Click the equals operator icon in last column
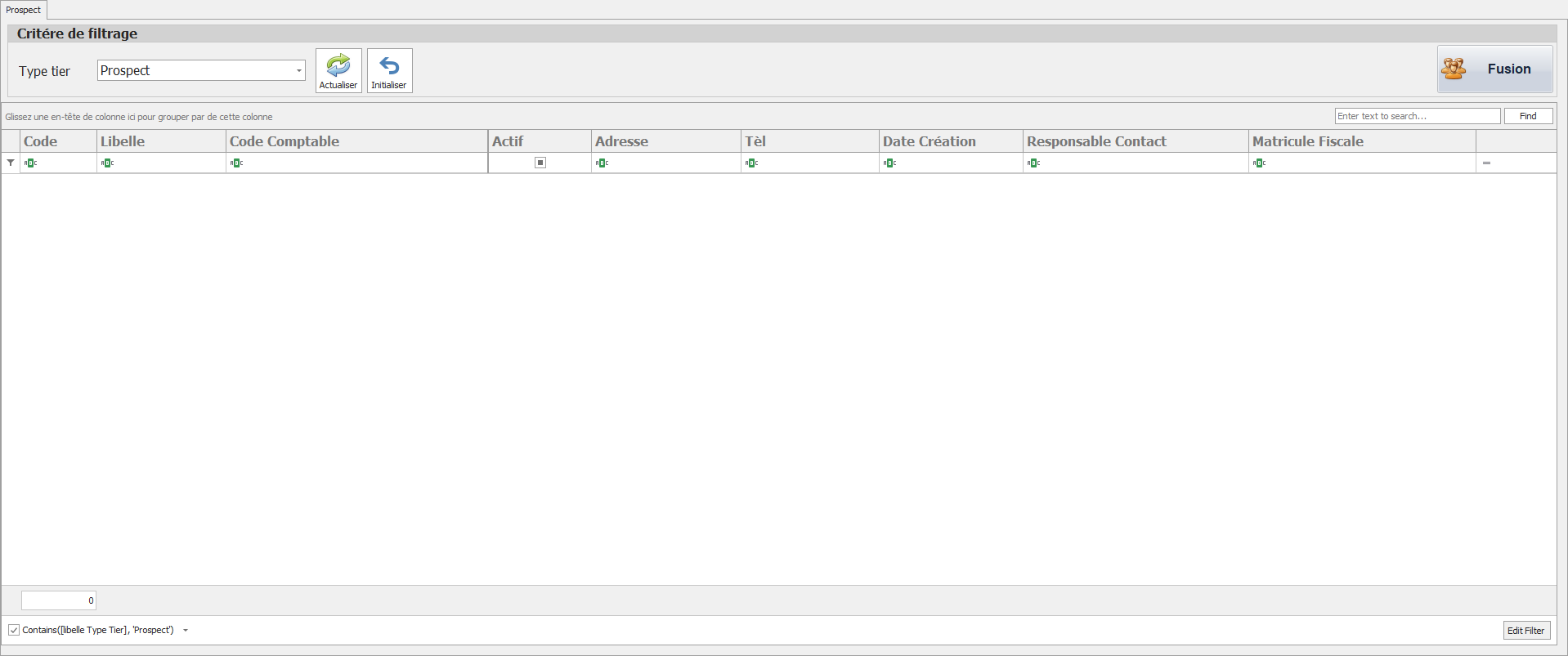The height and width of the screenshot is (656, 1568). [x=1486, y=163]
